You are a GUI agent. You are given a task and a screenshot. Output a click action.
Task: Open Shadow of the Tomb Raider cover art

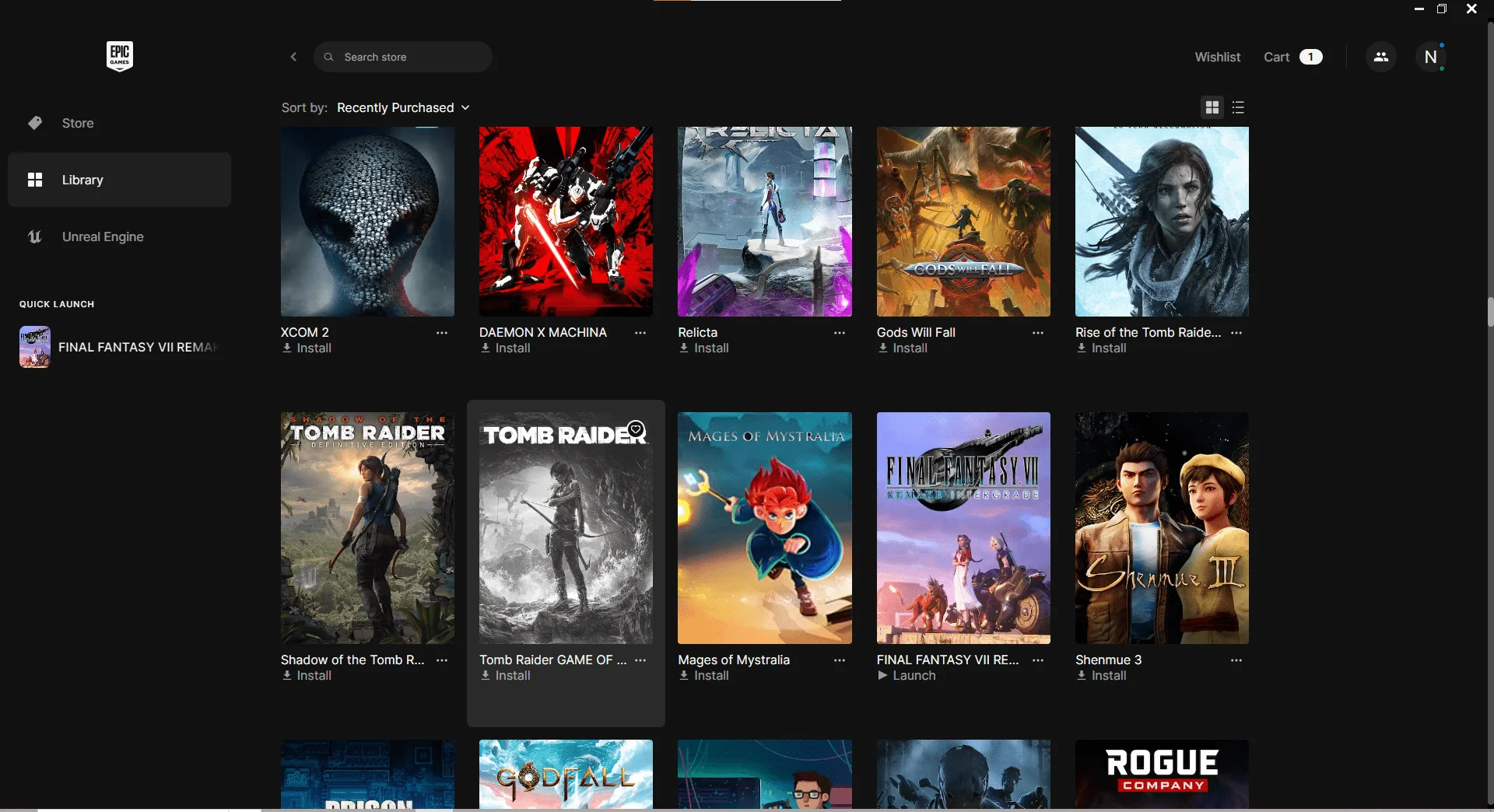click(367, 528)
